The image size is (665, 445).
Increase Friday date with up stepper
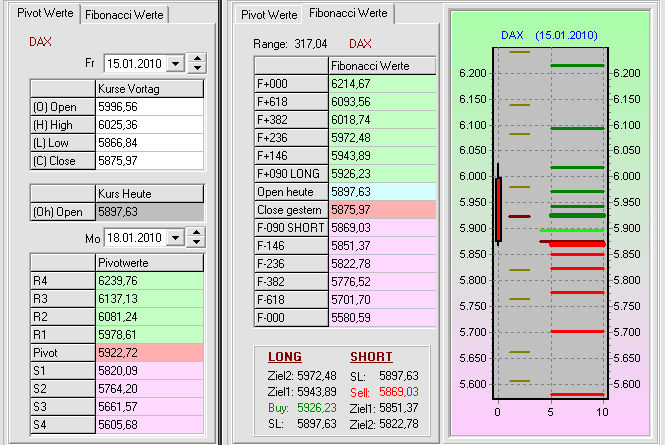(x=197, y=59)
